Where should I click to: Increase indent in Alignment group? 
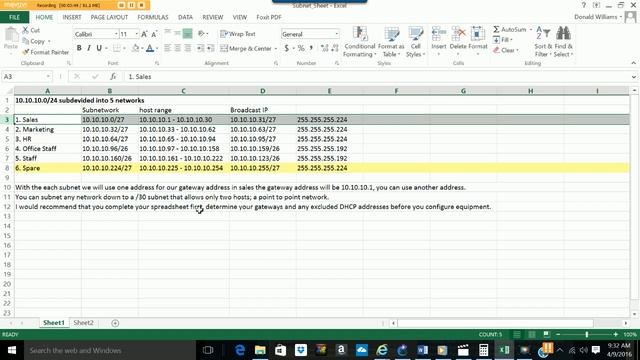[211, 48]
